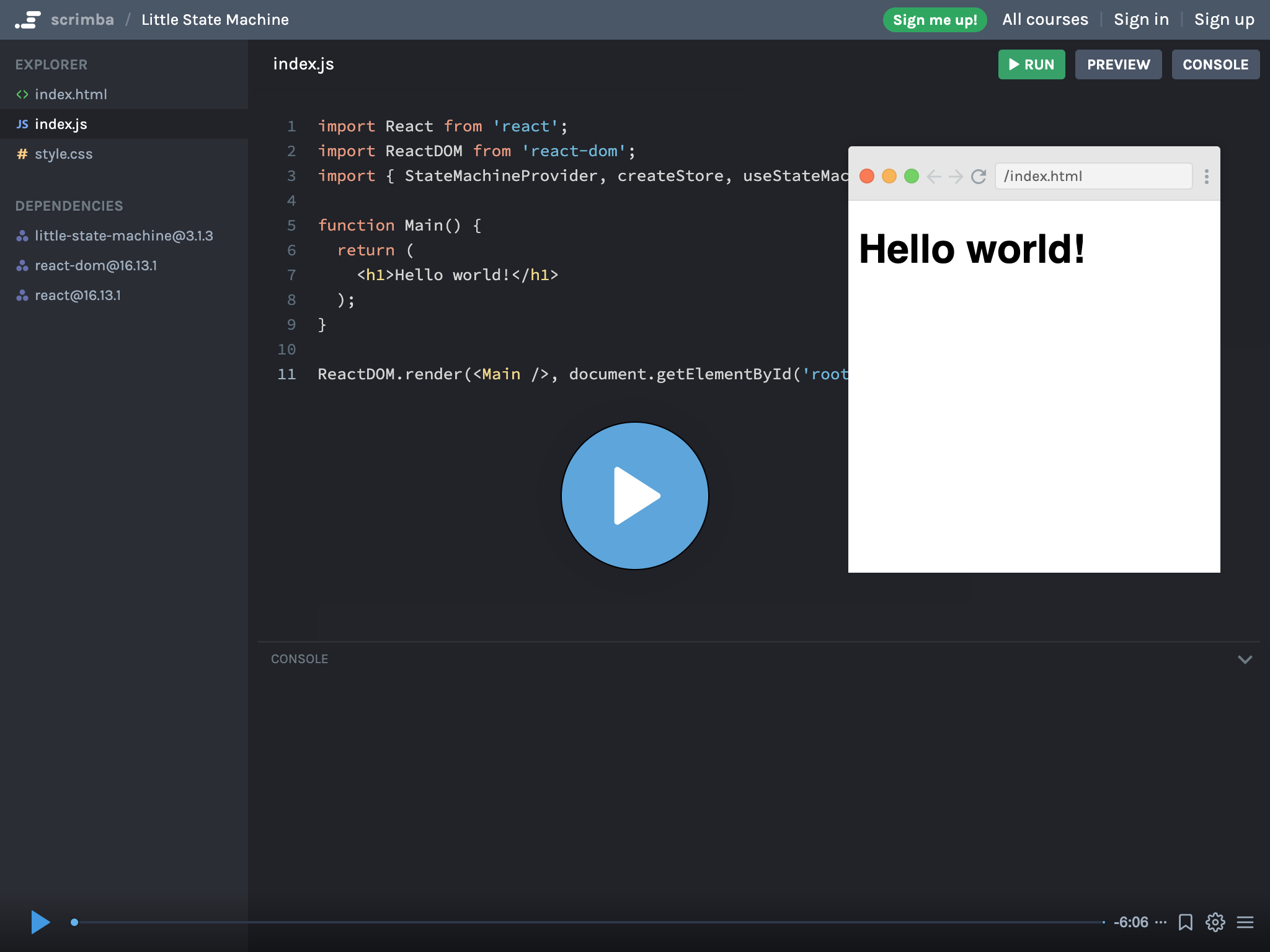This screenshot has height=952, width=1270.
Task: Open the hamburger menu in player bar
Action: [x=1245, y=922]
